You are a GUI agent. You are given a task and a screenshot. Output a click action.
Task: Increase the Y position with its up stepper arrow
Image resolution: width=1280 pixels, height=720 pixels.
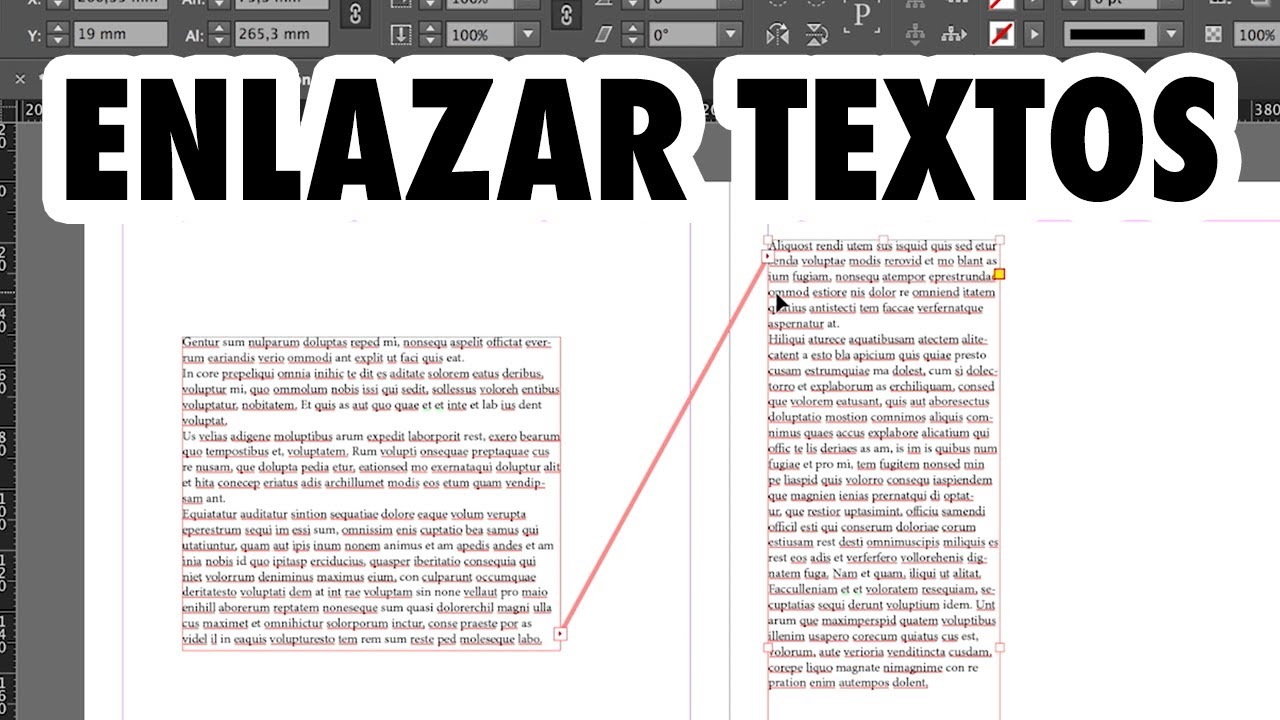tap(58, 28)
